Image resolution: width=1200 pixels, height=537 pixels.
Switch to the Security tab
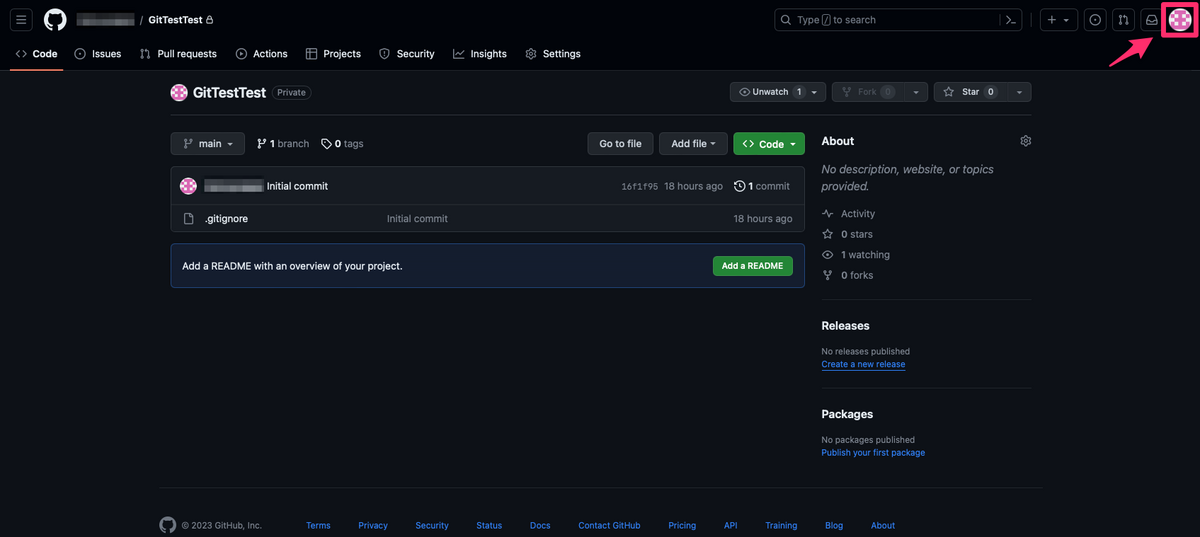[407, 54]
